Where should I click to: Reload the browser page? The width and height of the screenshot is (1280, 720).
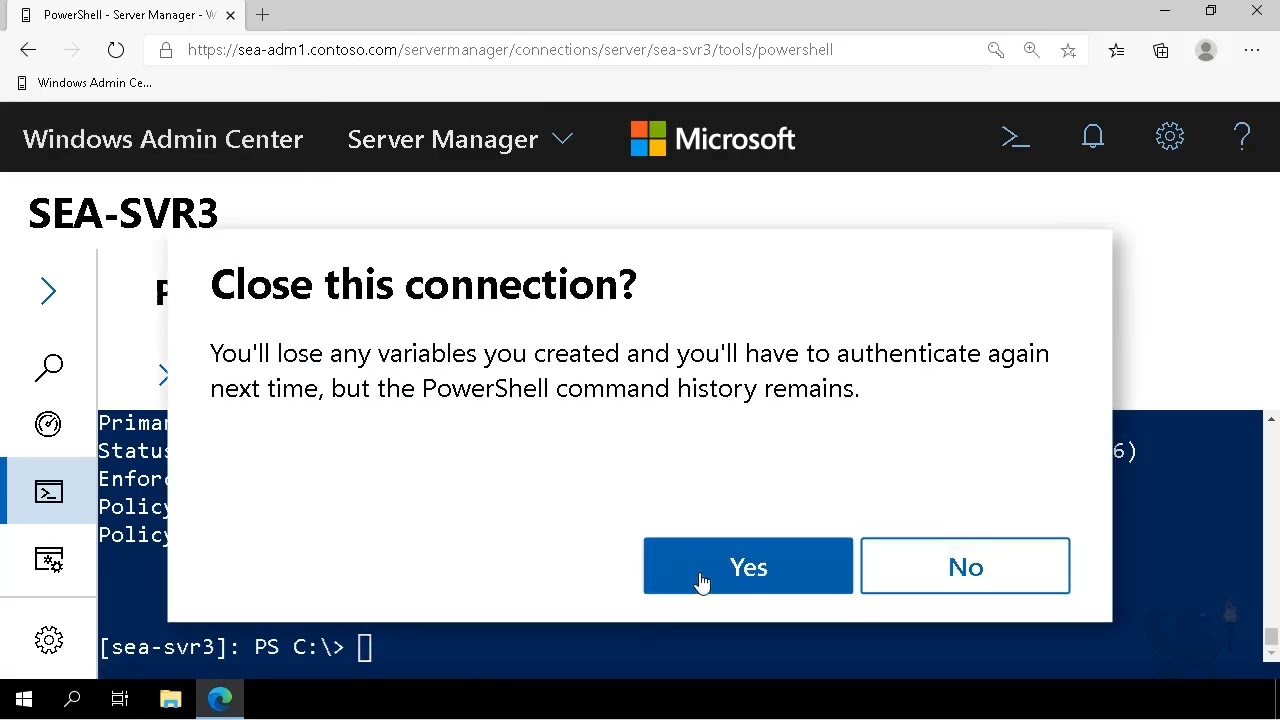click(x=116, y=50)
